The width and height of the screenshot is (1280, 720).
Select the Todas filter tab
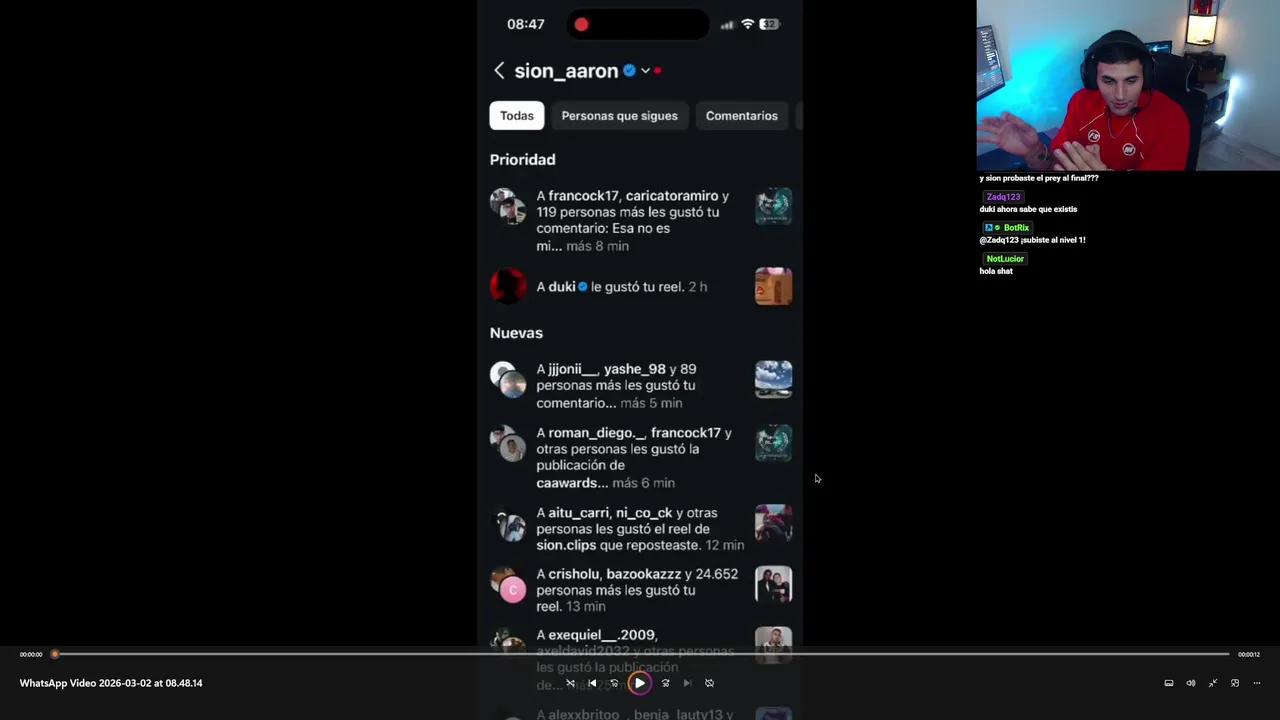(517, 115)
